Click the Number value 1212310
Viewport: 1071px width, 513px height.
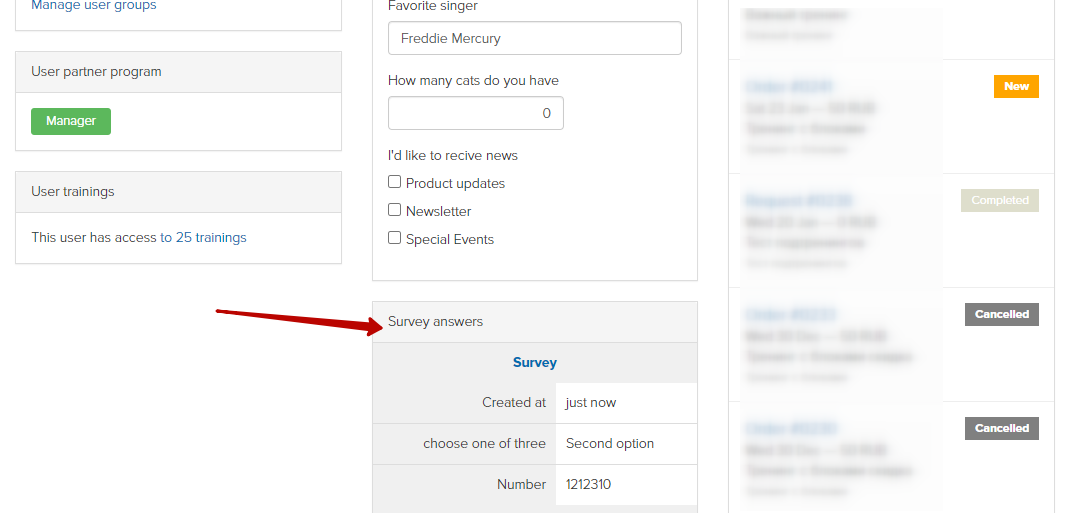pos(588,485)
